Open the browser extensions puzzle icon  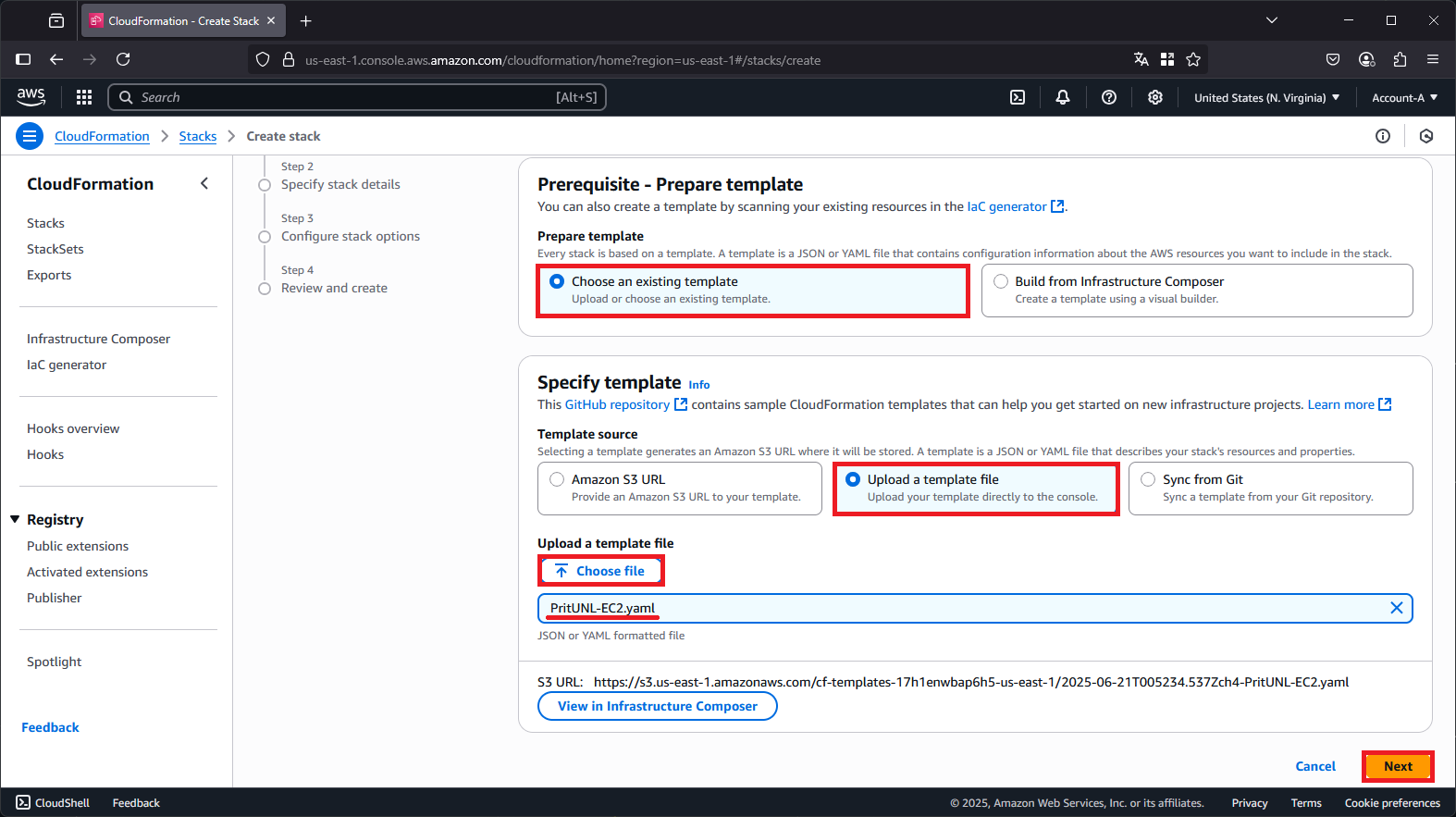pyautogui.click(x=1400, y=59)
